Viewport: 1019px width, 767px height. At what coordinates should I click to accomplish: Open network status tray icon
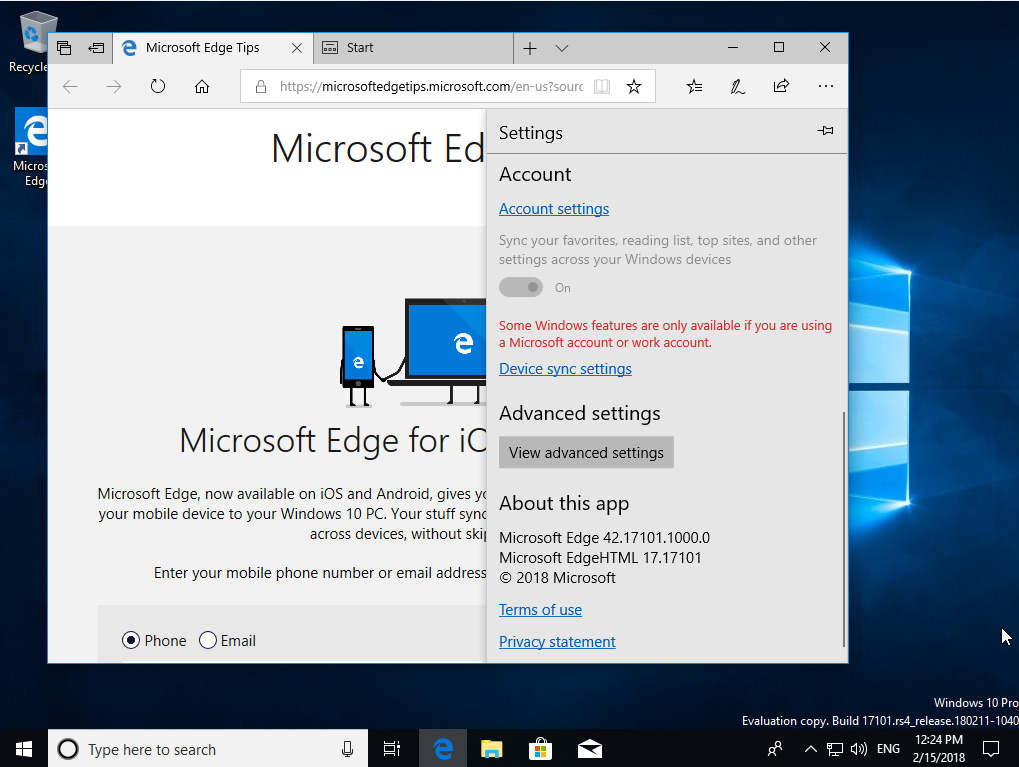click(834, 749)
